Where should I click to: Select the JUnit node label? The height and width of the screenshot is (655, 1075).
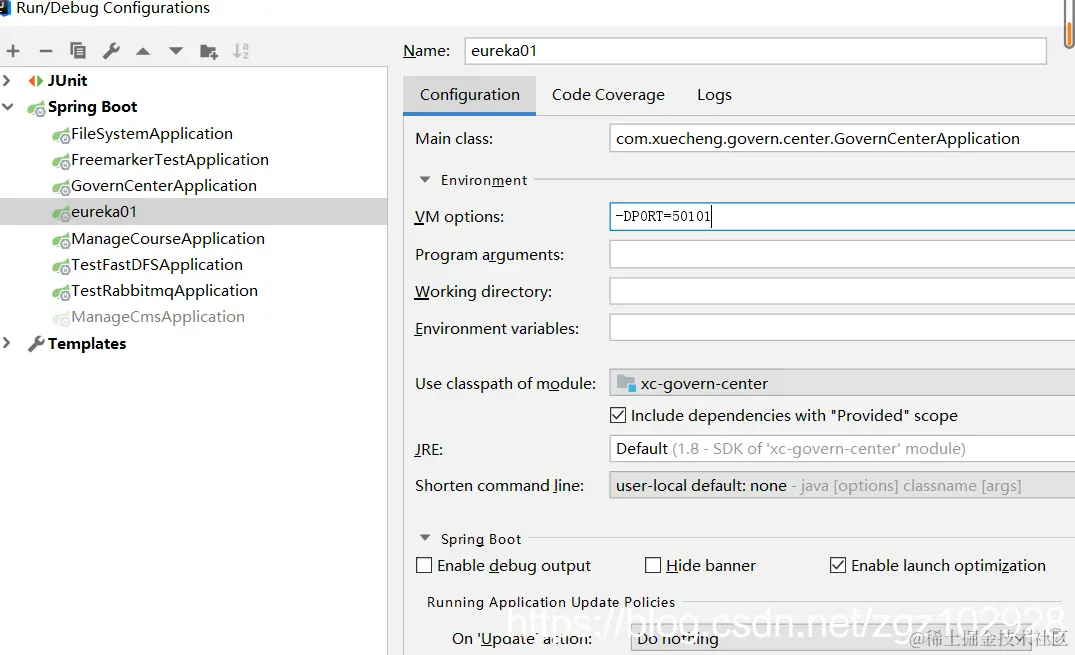[x=67, y=81]
